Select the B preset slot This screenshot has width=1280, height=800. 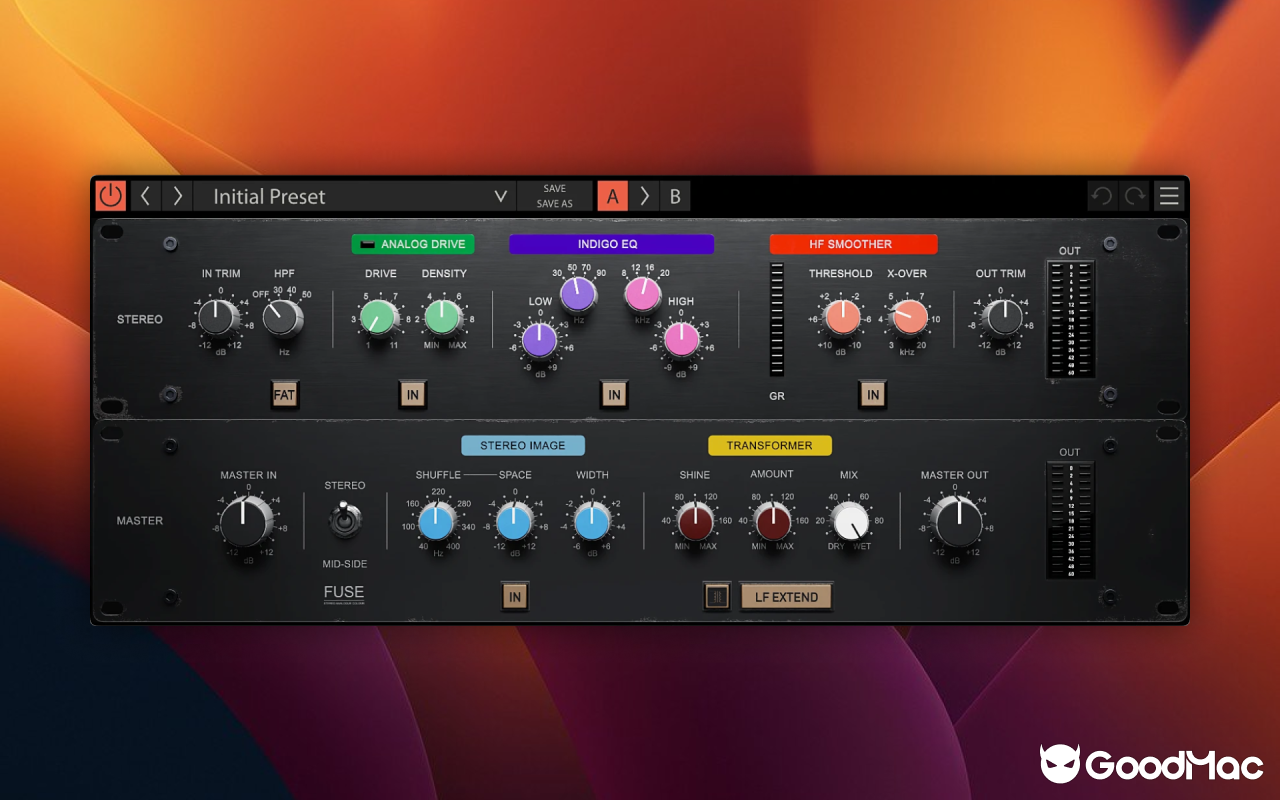point(675,195)
